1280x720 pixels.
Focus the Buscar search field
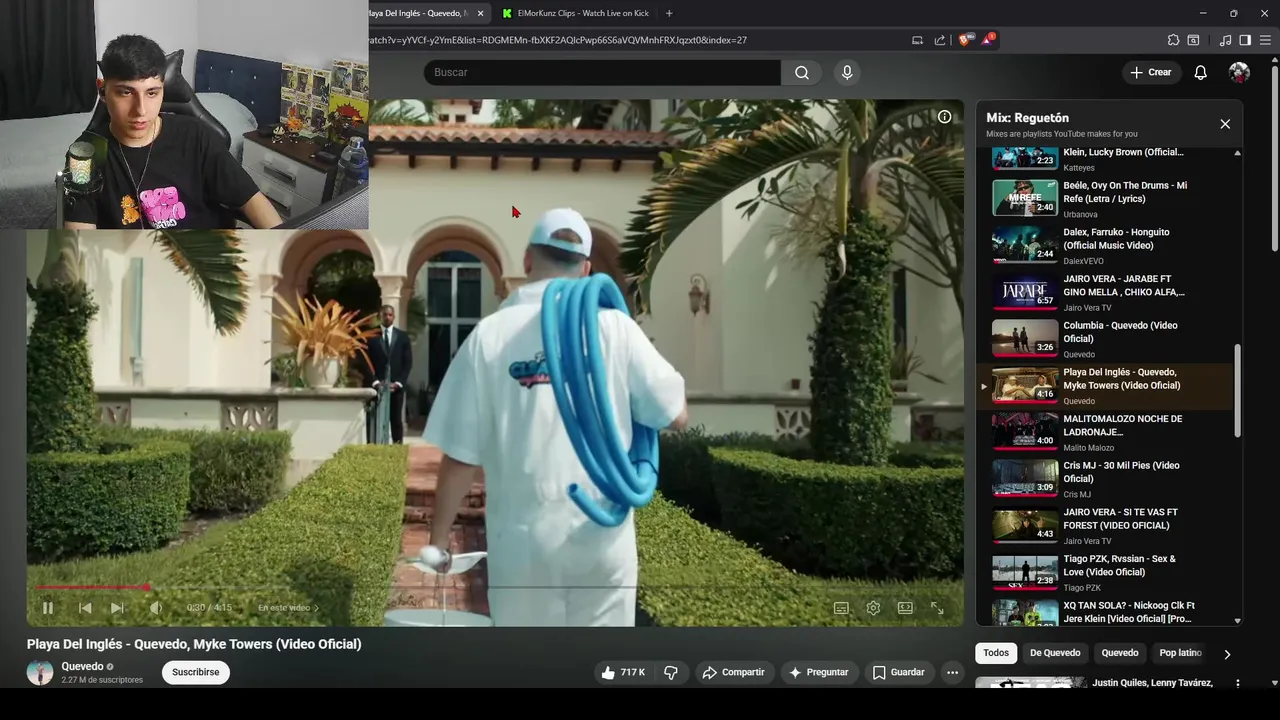[602, 72]
